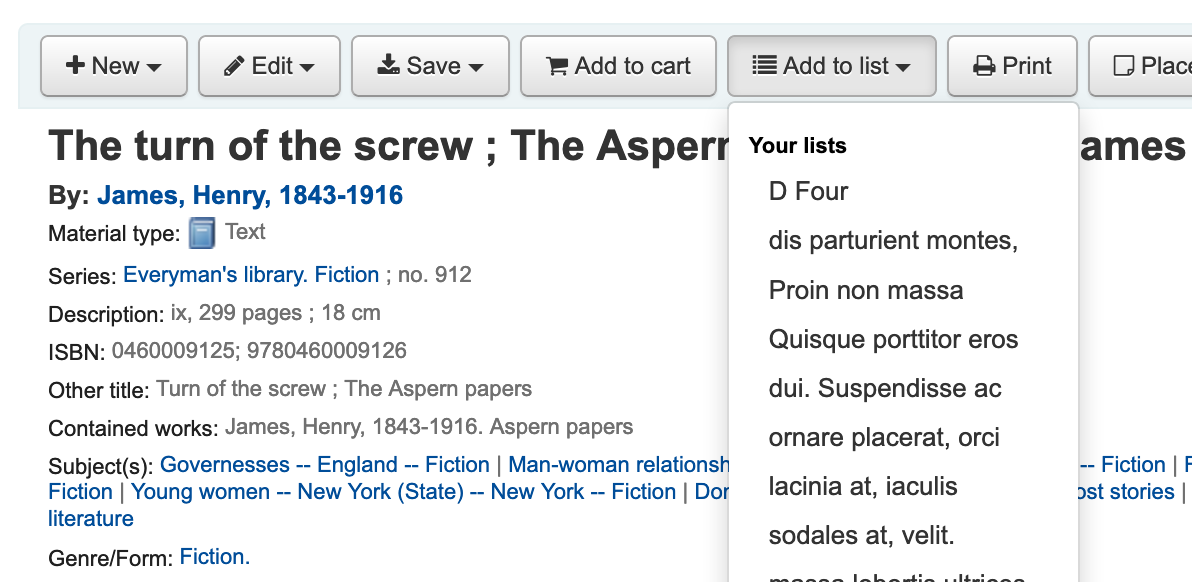Image resolution: width=1192 pixels, height=582 pixels.
Task: Expand the Edit dropdown menu
Action: click(269, 66)
